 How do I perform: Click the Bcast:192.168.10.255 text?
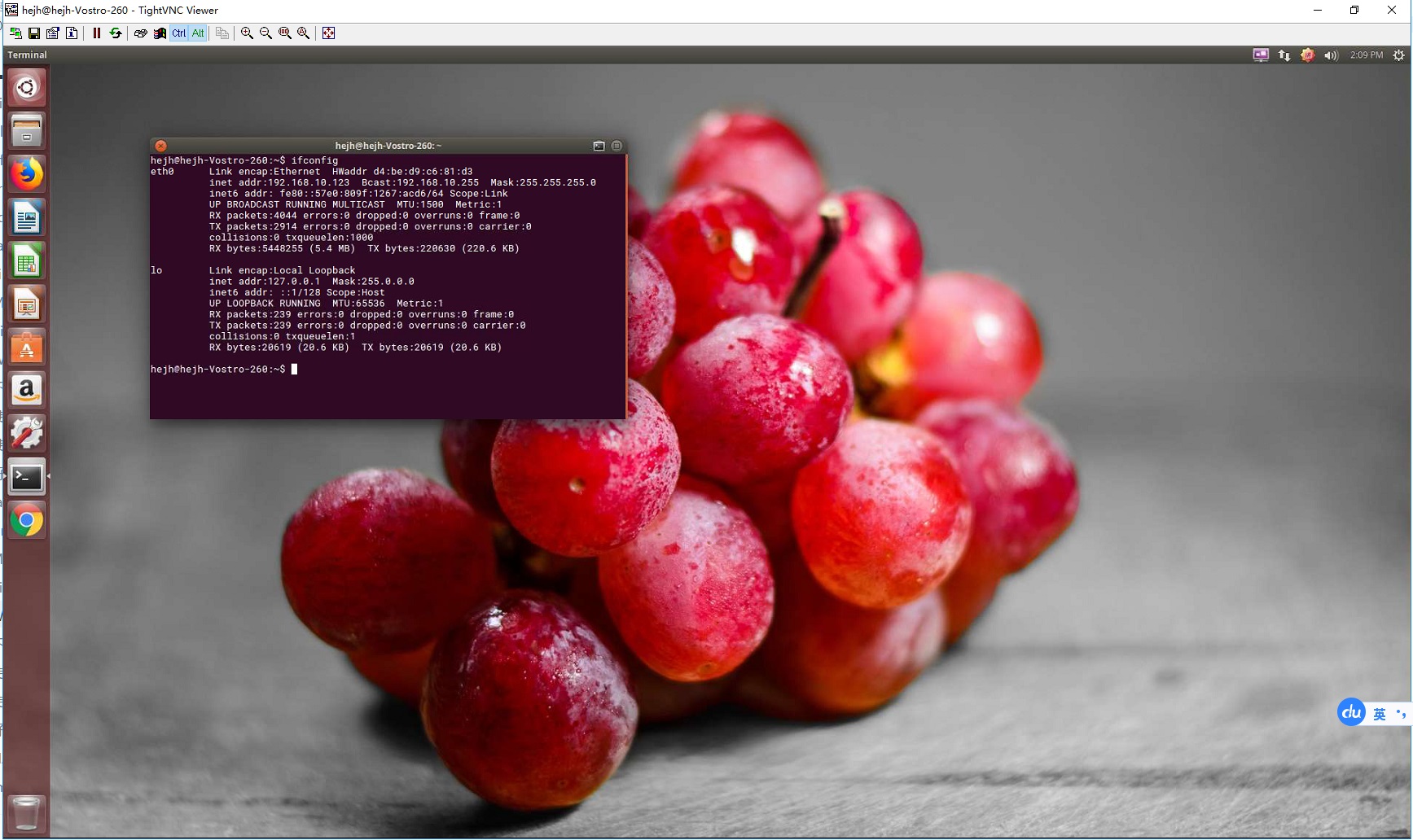tap(420, 182)
